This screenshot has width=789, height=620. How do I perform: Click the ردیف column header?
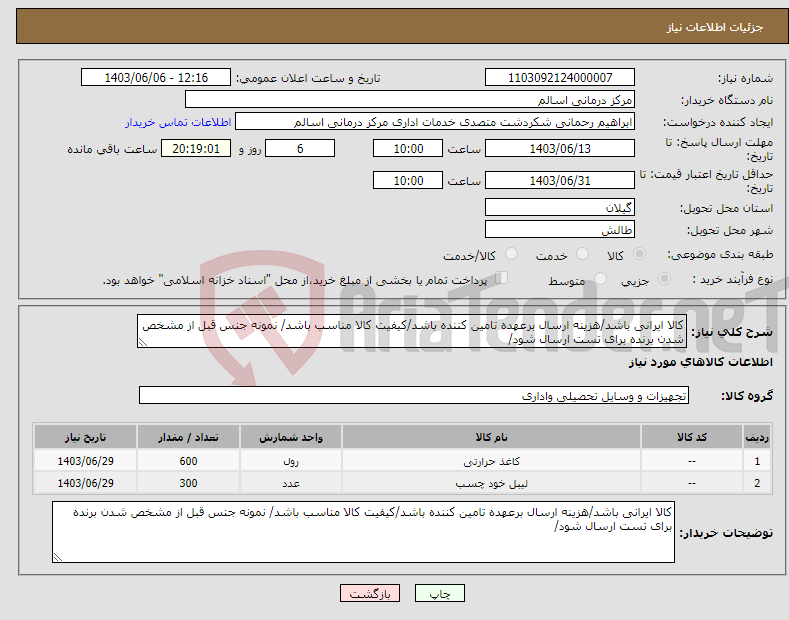pos(757,437)
